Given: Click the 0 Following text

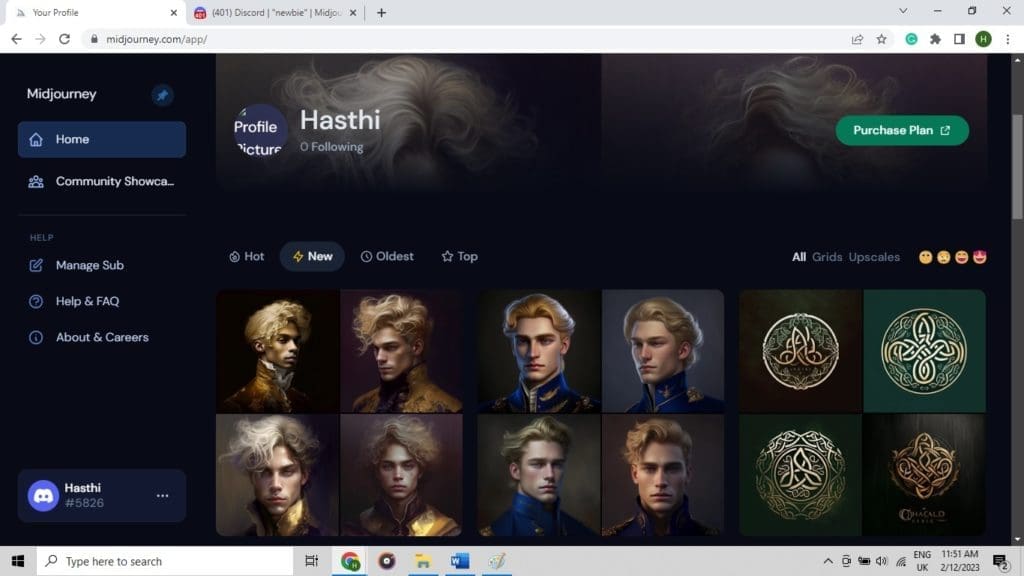Looking at the screenshot, I should [332, 147].
